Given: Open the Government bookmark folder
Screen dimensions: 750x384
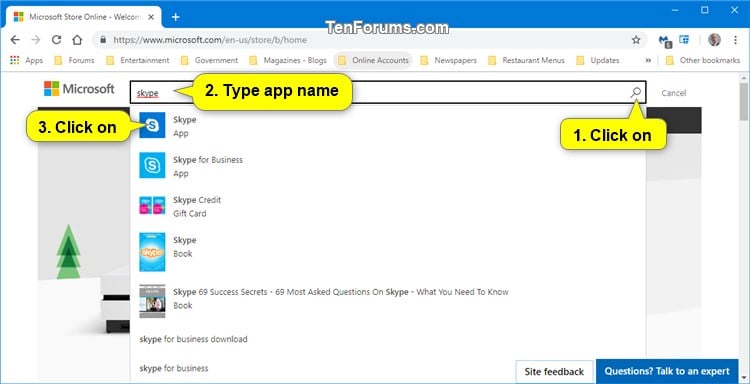Looking at the screenshot, I should (209, 60).
